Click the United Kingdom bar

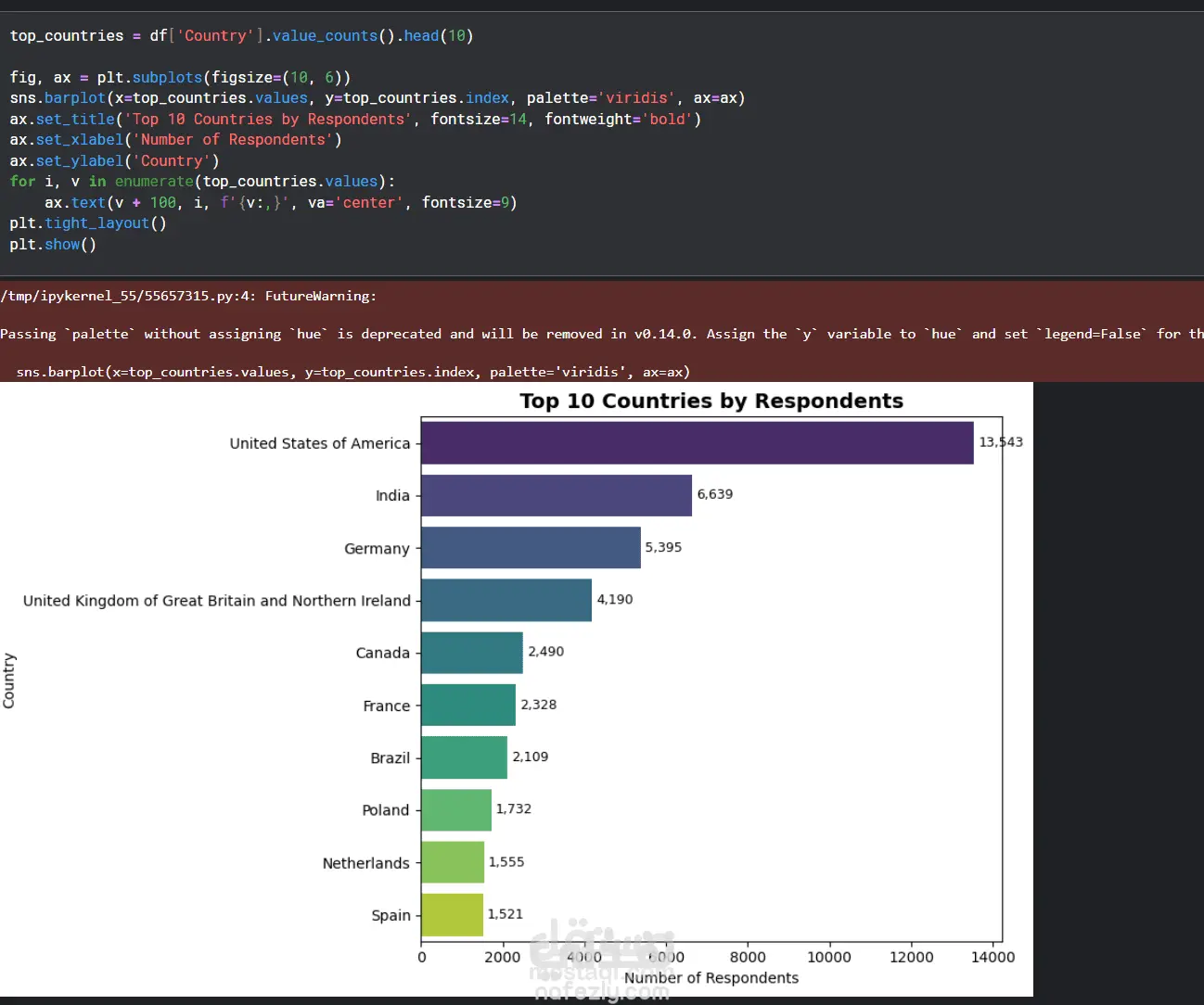506,600
